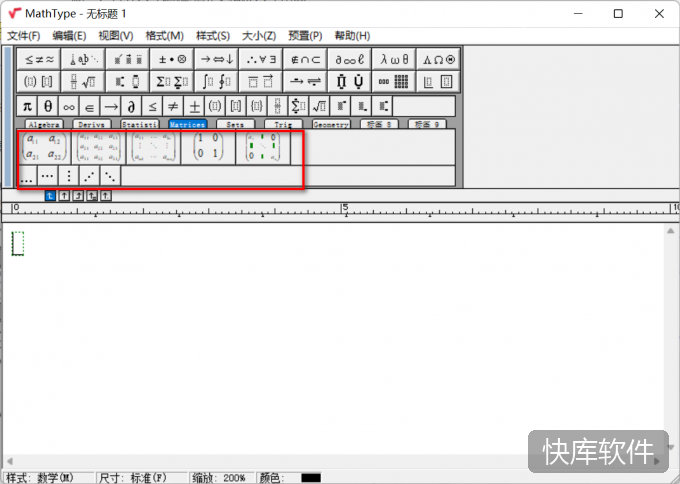680x484 pixels.
Task: Select the center-aligned tab stop button
Action: tap(64, 196)
